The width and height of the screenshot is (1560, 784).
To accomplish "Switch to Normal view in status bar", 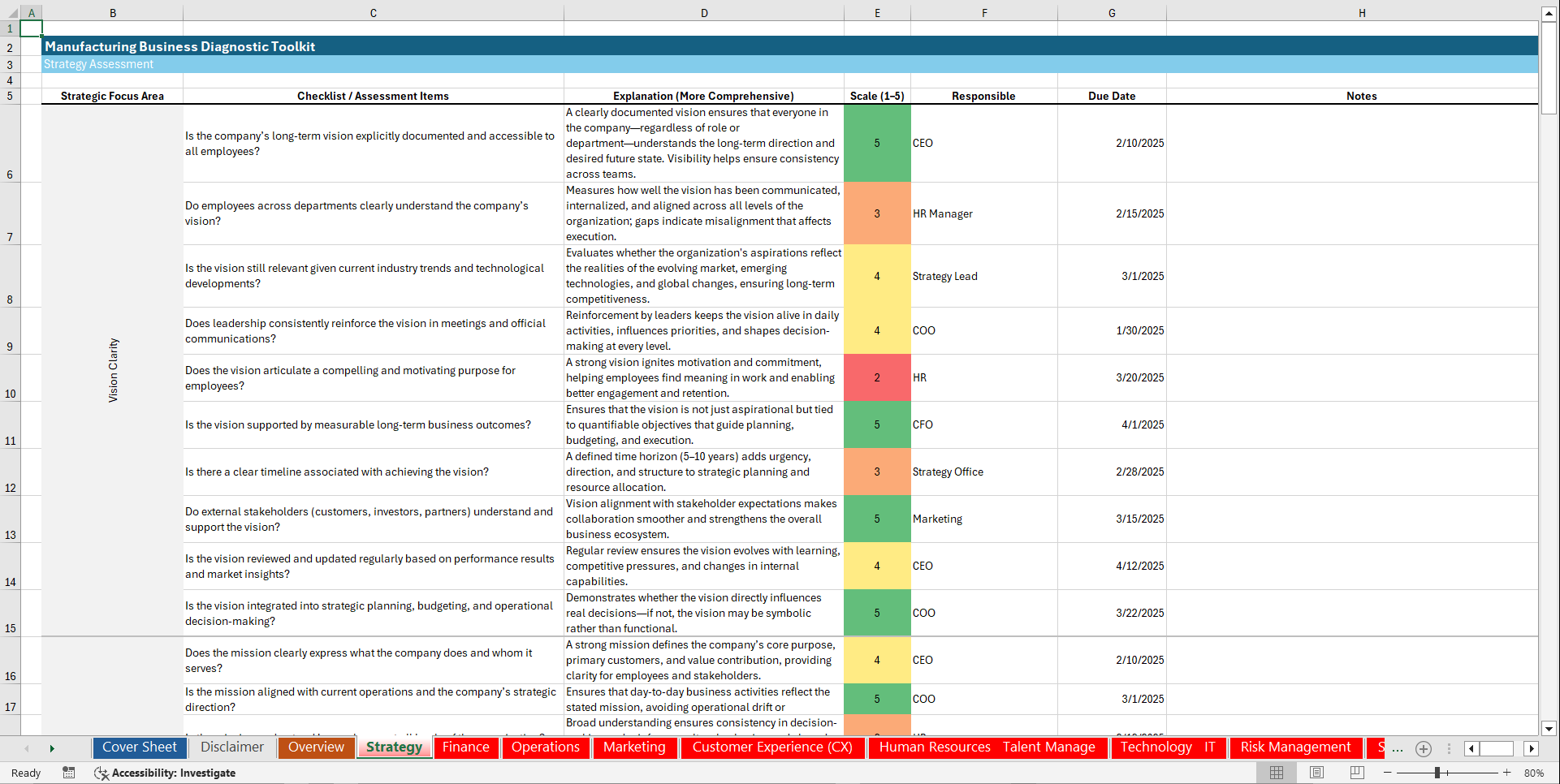I will click(1275, 773).
